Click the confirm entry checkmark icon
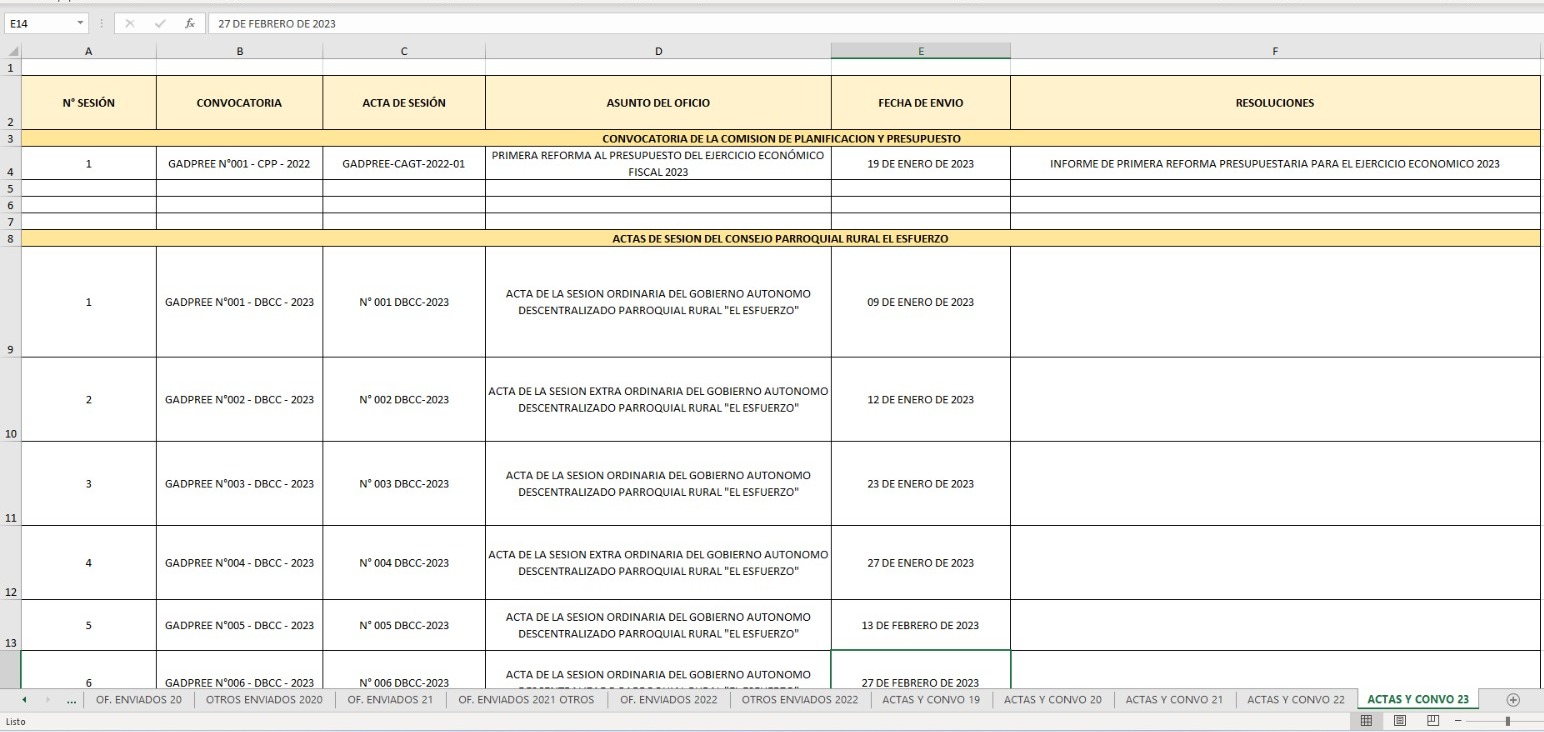The width and height of the screenshot is (1544, 732). 159,24
